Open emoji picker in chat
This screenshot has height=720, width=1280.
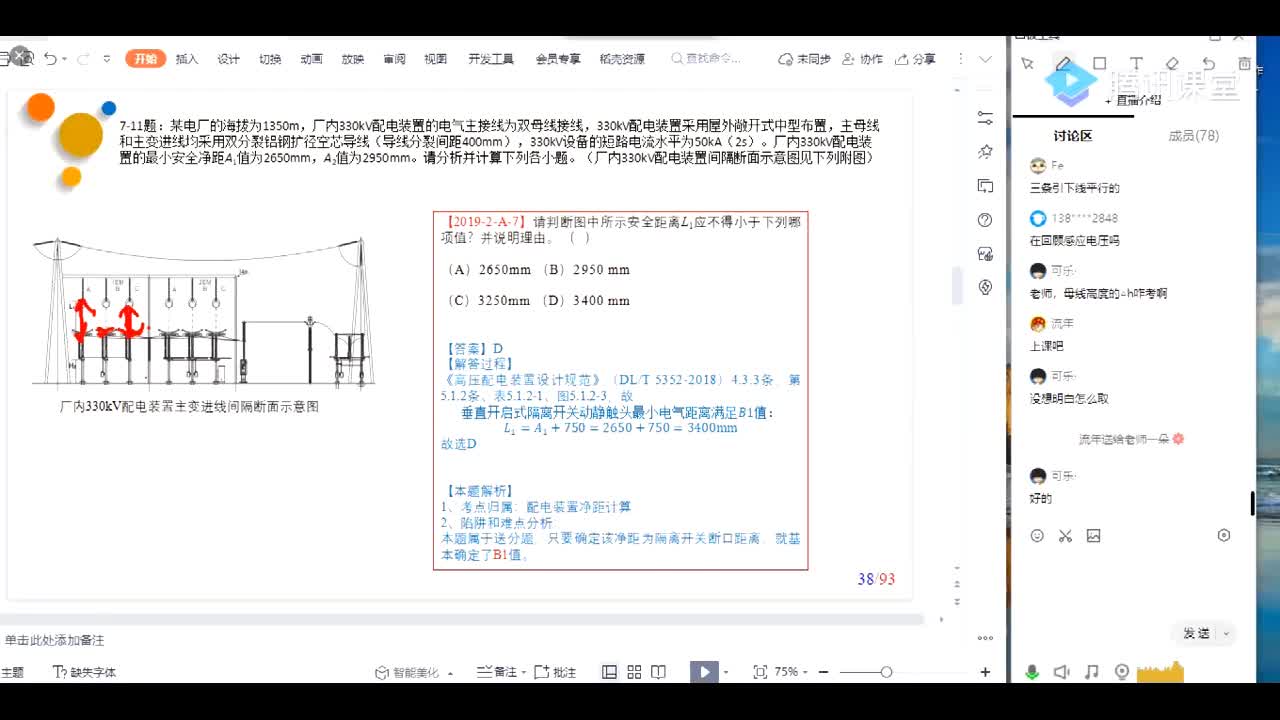pyautogui.click(x=1037, y=536)
